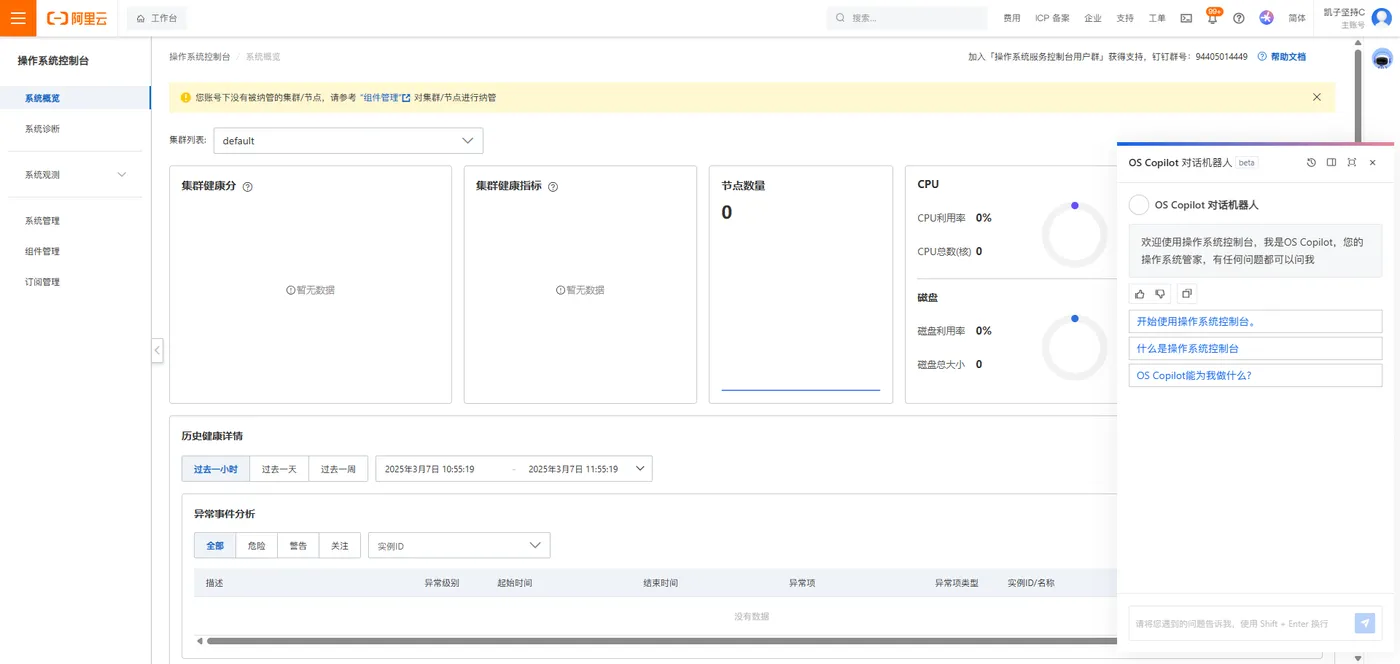Viewport: 1400px width, 664px height.
Task: Open the 集群列表 default dropdown
Action: pos(348,141)
